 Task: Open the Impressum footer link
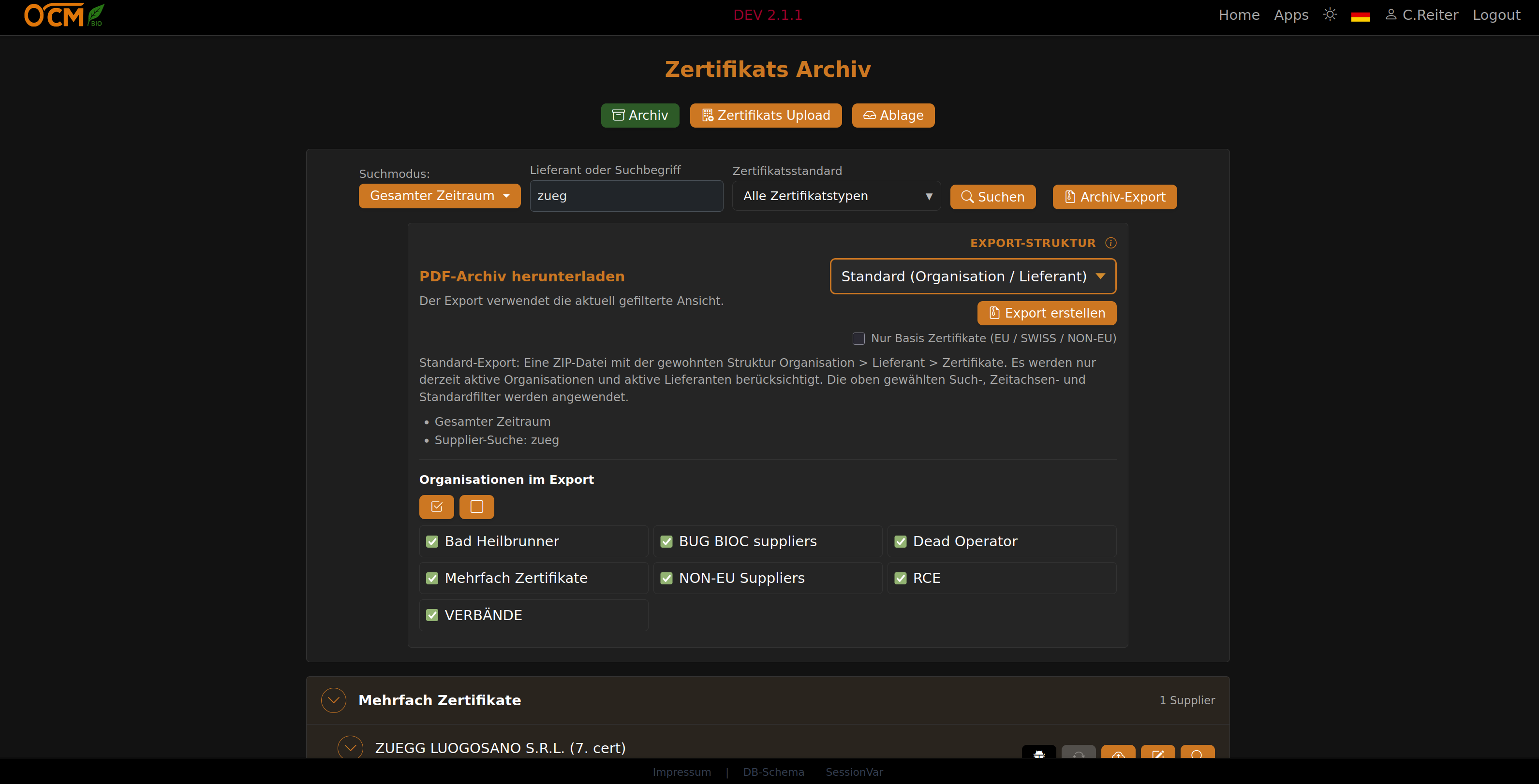coord(681,772)
